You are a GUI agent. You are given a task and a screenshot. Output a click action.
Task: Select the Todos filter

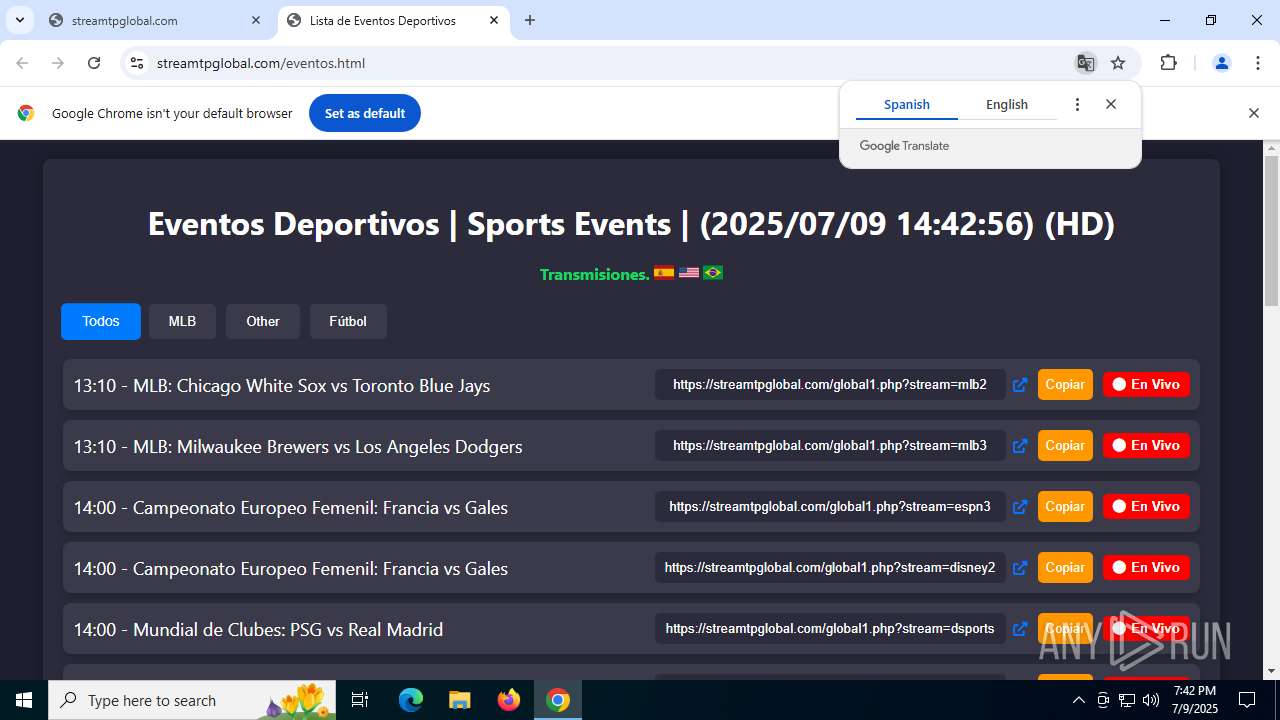[101, 321]
